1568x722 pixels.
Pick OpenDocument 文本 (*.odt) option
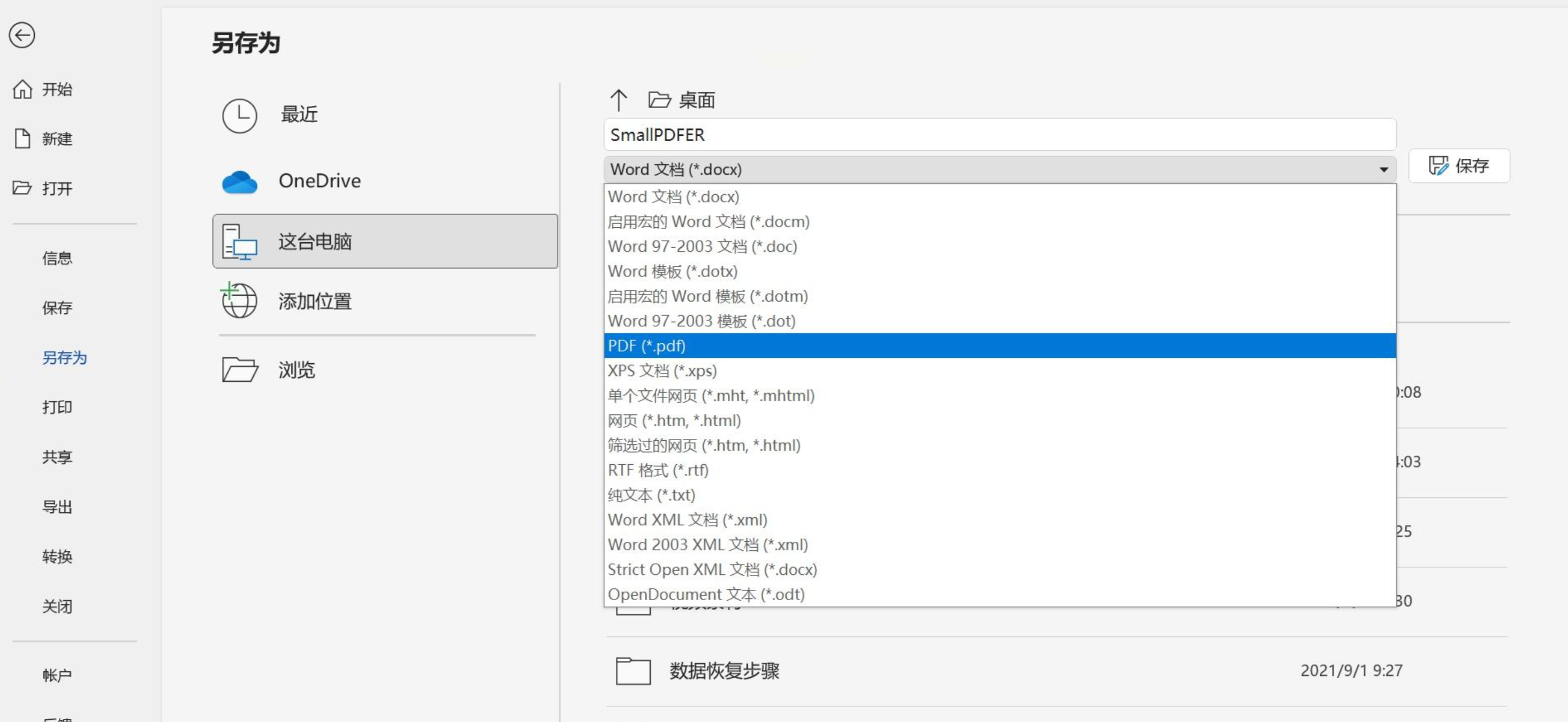(705, 594)
